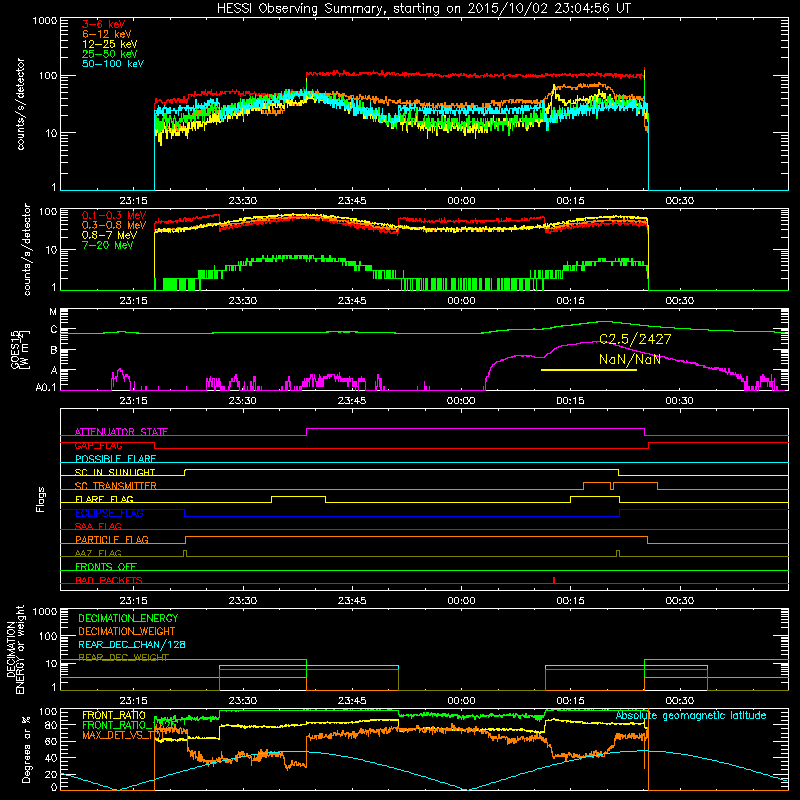Image resolution: width=800 pixels, height=800 pixels.
Task: Click the '23:45' tick label under Flags panel
Action: pos(352,601)
